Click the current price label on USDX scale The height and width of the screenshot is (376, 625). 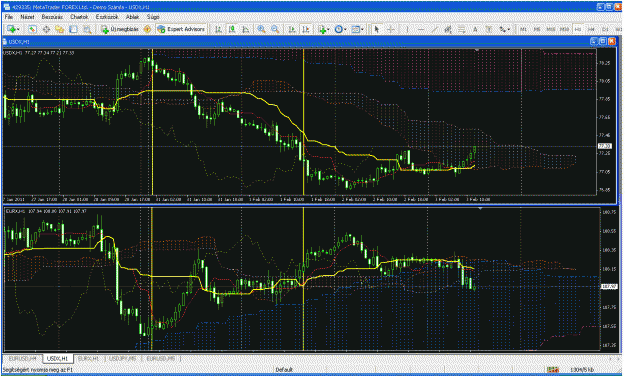click(x=604, y=146)
